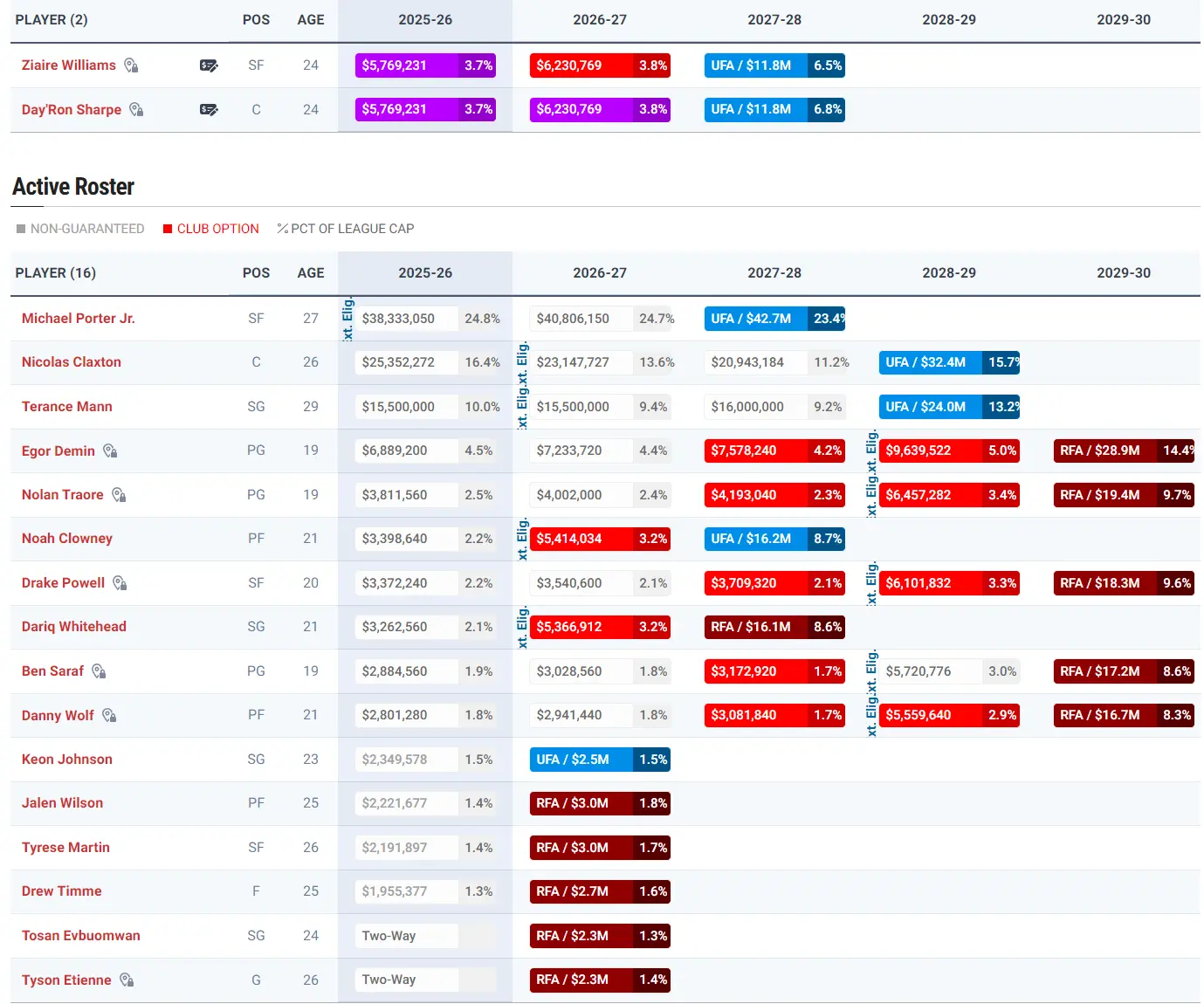Sort Active Roster by AGE column
Image resolution: width=1204 pixels, height=1004 pixels.
point(311,273)
